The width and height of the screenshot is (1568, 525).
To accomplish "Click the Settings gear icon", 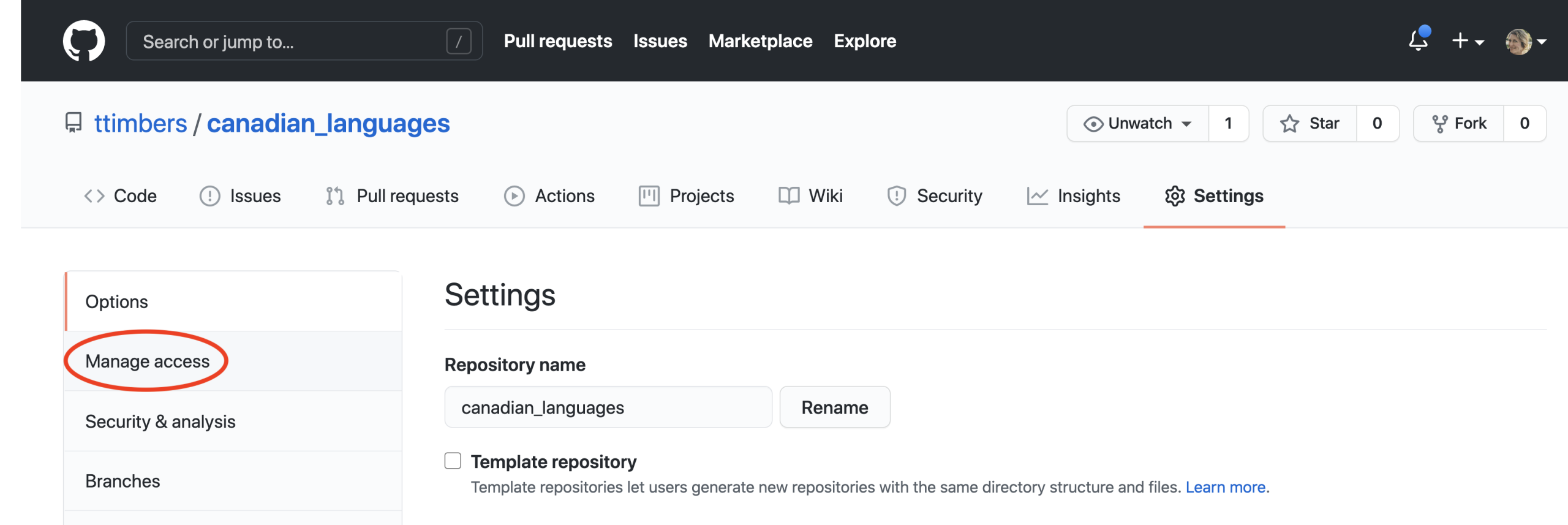I will [x=1174, y=196].
